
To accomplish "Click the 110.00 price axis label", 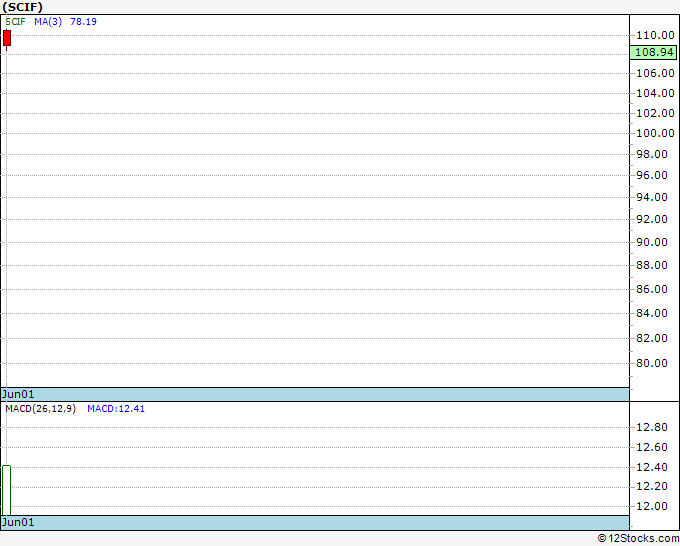I will click(655, 35).
